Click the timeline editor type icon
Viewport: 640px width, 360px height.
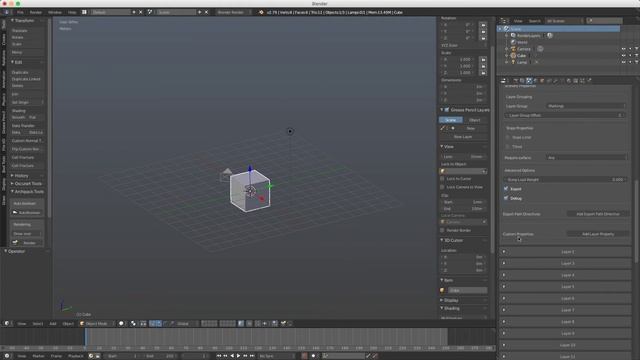coord(7,356)
